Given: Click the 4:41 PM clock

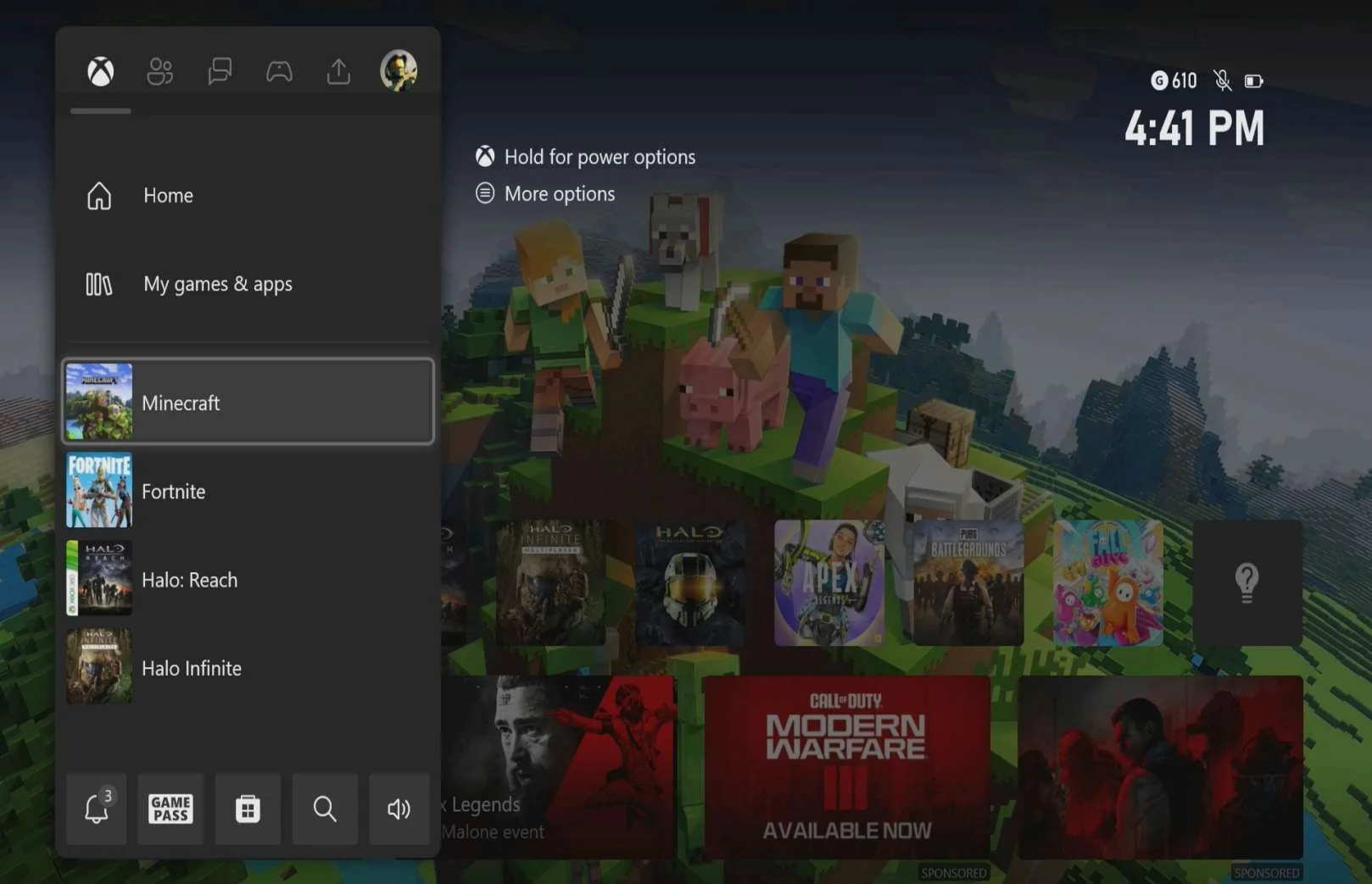Looking at the screenshot, I should [x=1194, y=129].
